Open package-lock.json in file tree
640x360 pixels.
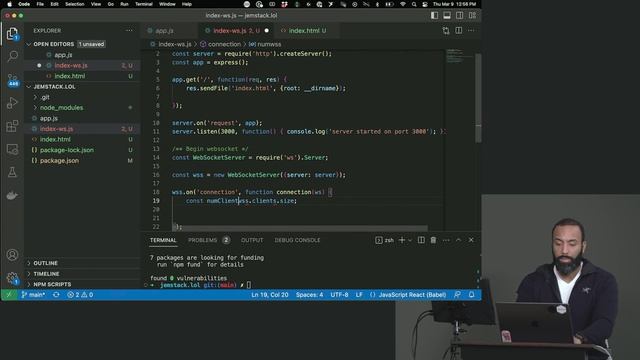(82, 150)
